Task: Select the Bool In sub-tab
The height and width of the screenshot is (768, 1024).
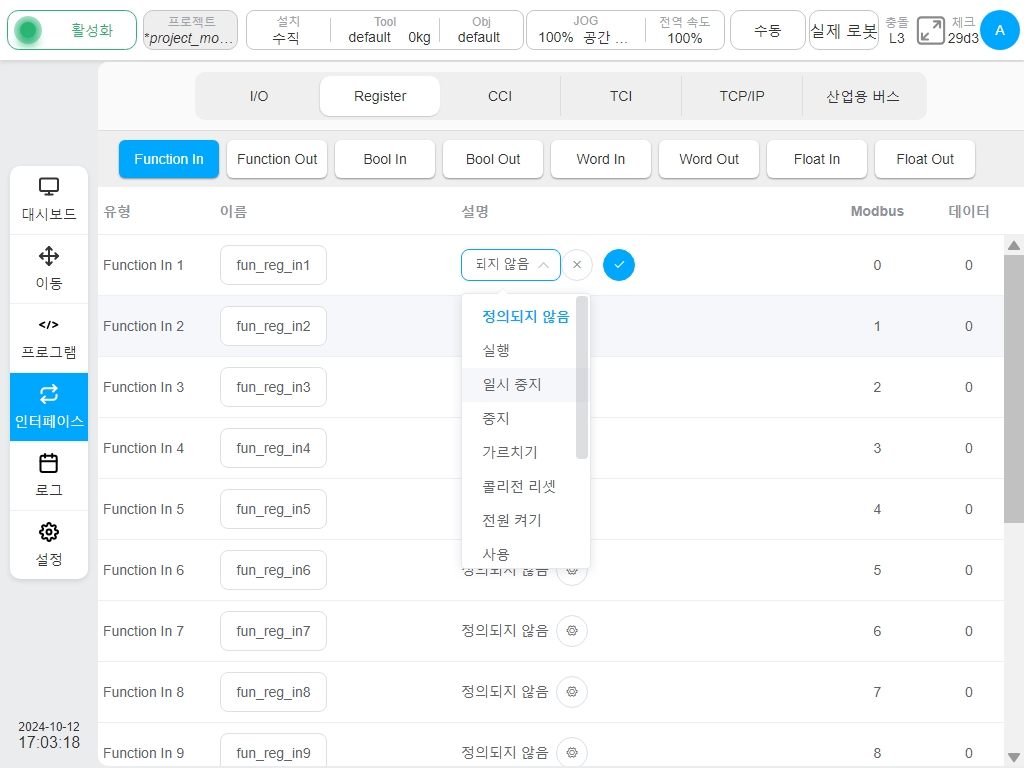Action: (x=385, y=159)
